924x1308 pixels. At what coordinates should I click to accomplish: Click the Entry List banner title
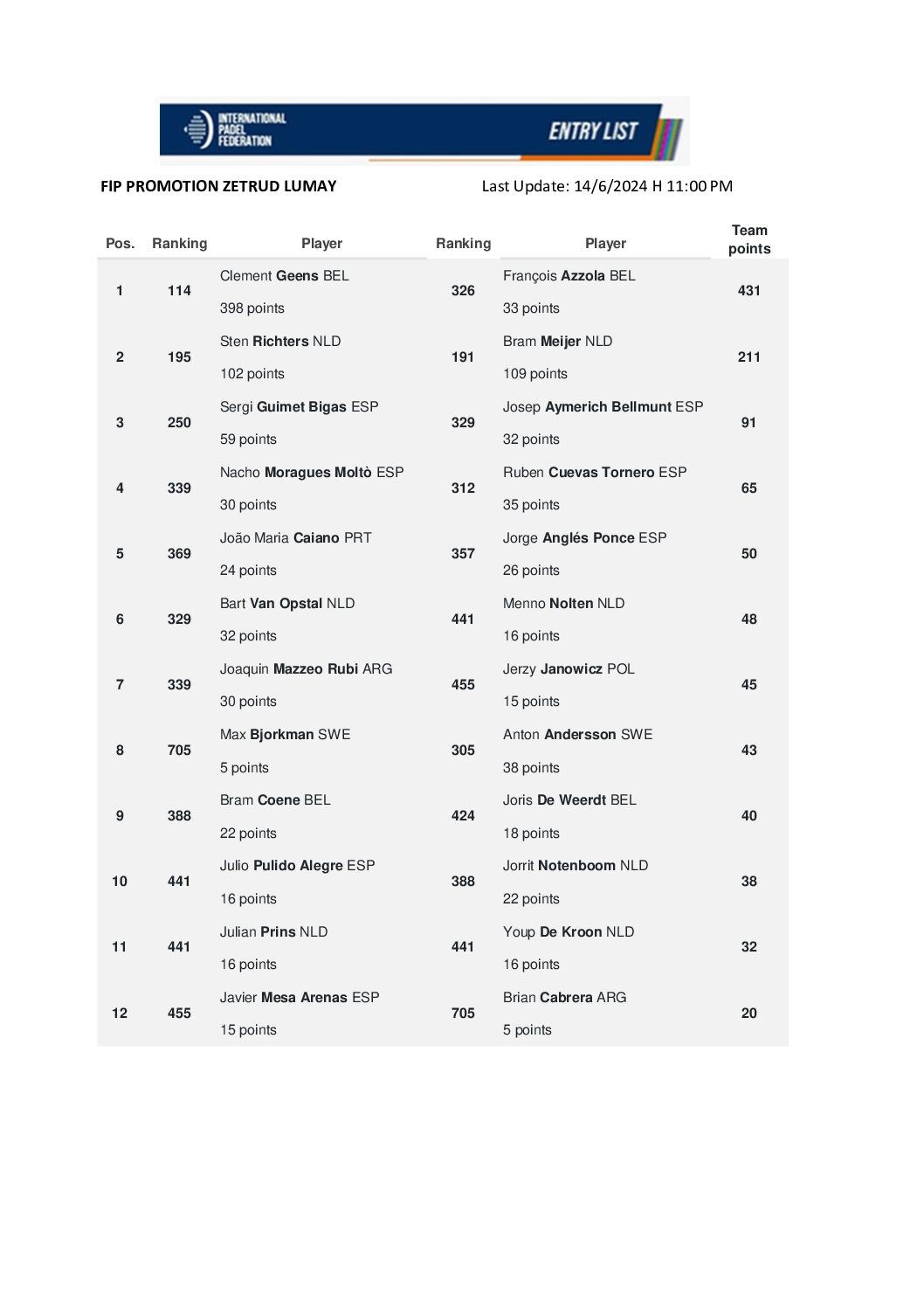click(x=593, y=131)
